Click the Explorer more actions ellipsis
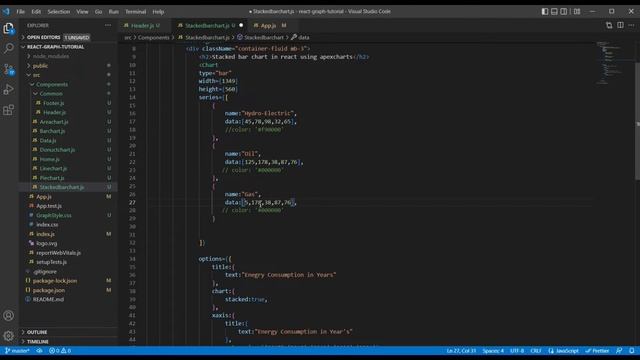Image resolution: width=640 pixels, height=360 pixels. [108, 25]
